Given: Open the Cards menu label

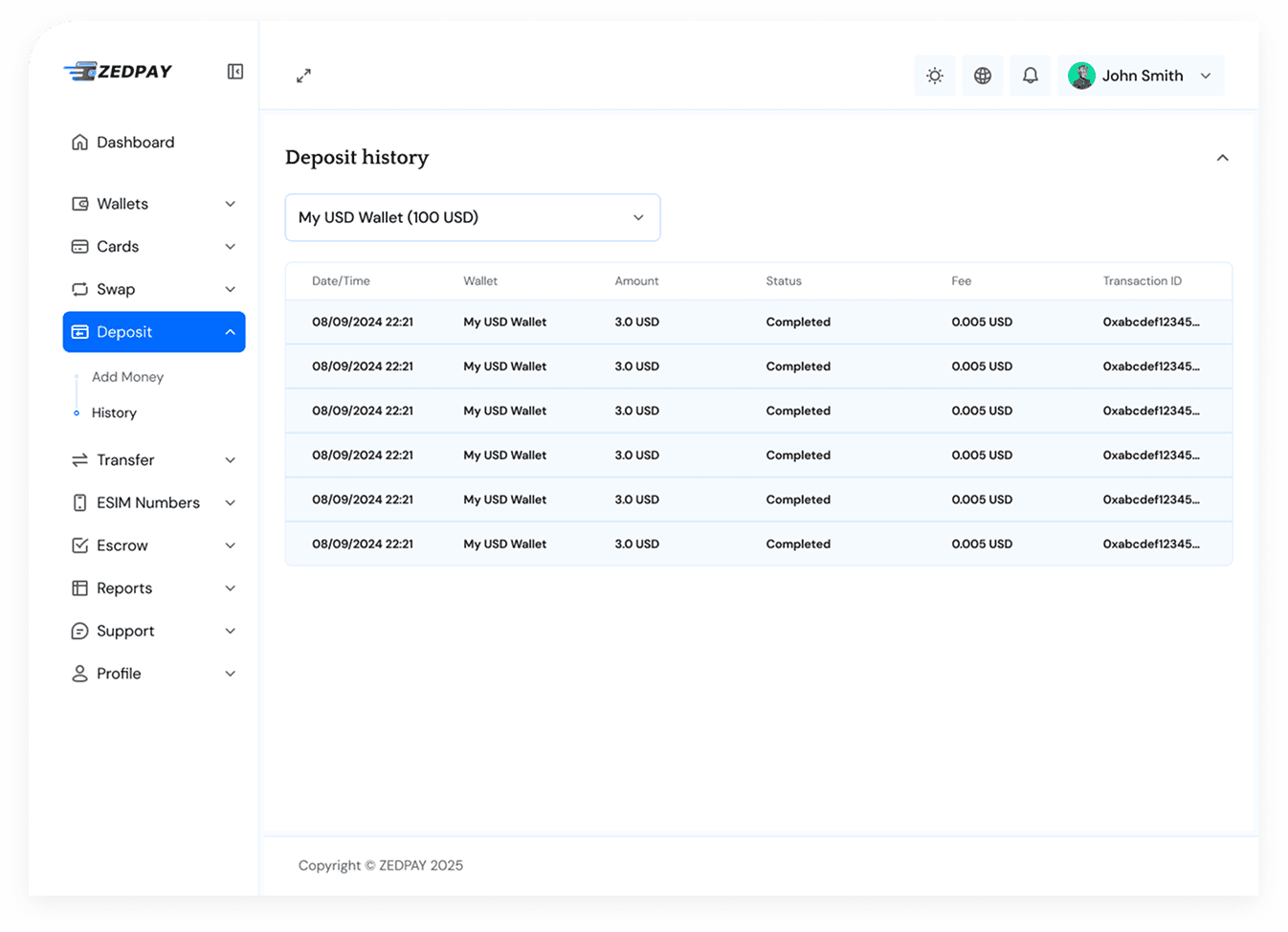Looking at the screenshot, I should 118,247.
